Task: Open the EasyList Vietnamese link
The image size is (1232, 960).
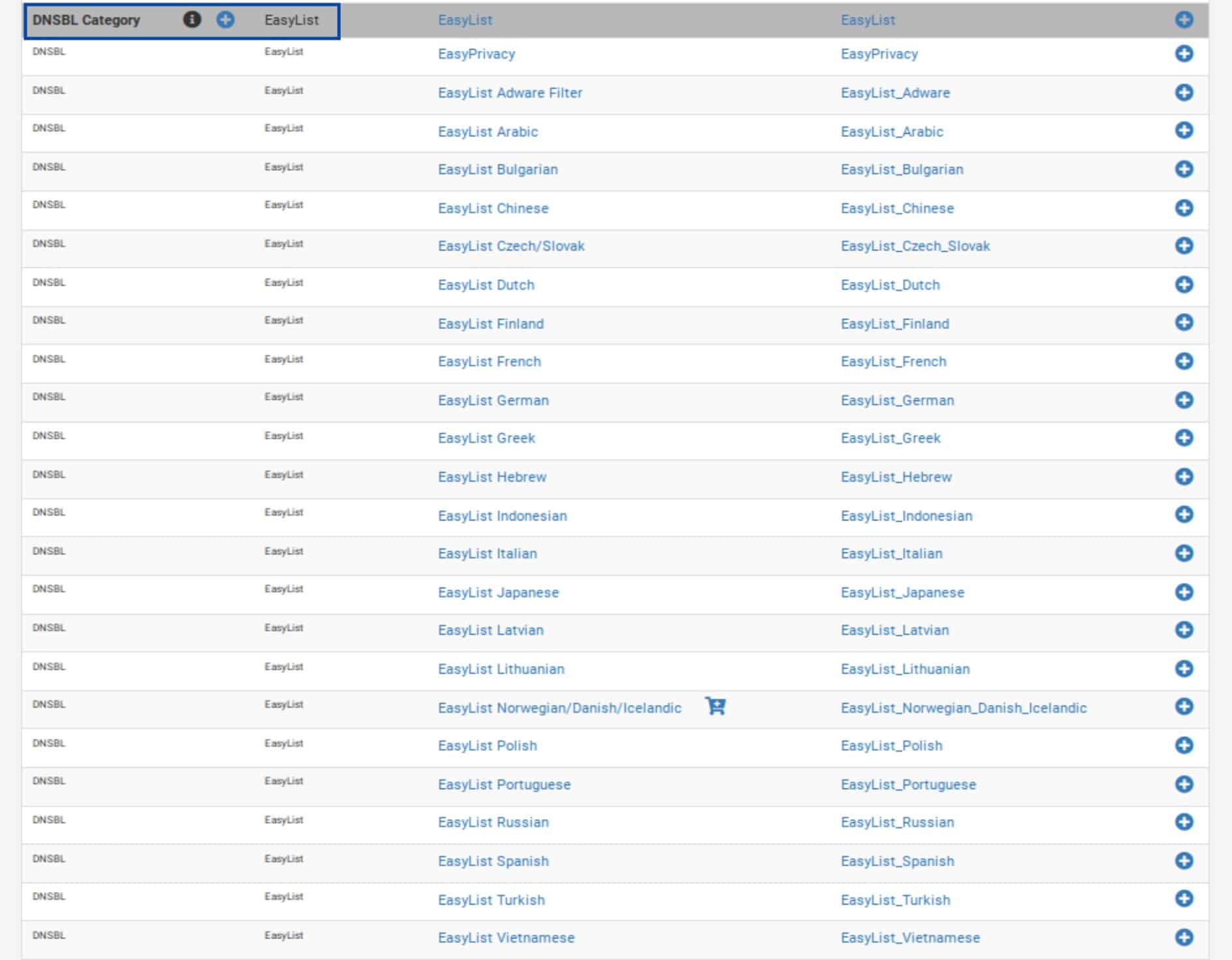Action: coord(506,938)
